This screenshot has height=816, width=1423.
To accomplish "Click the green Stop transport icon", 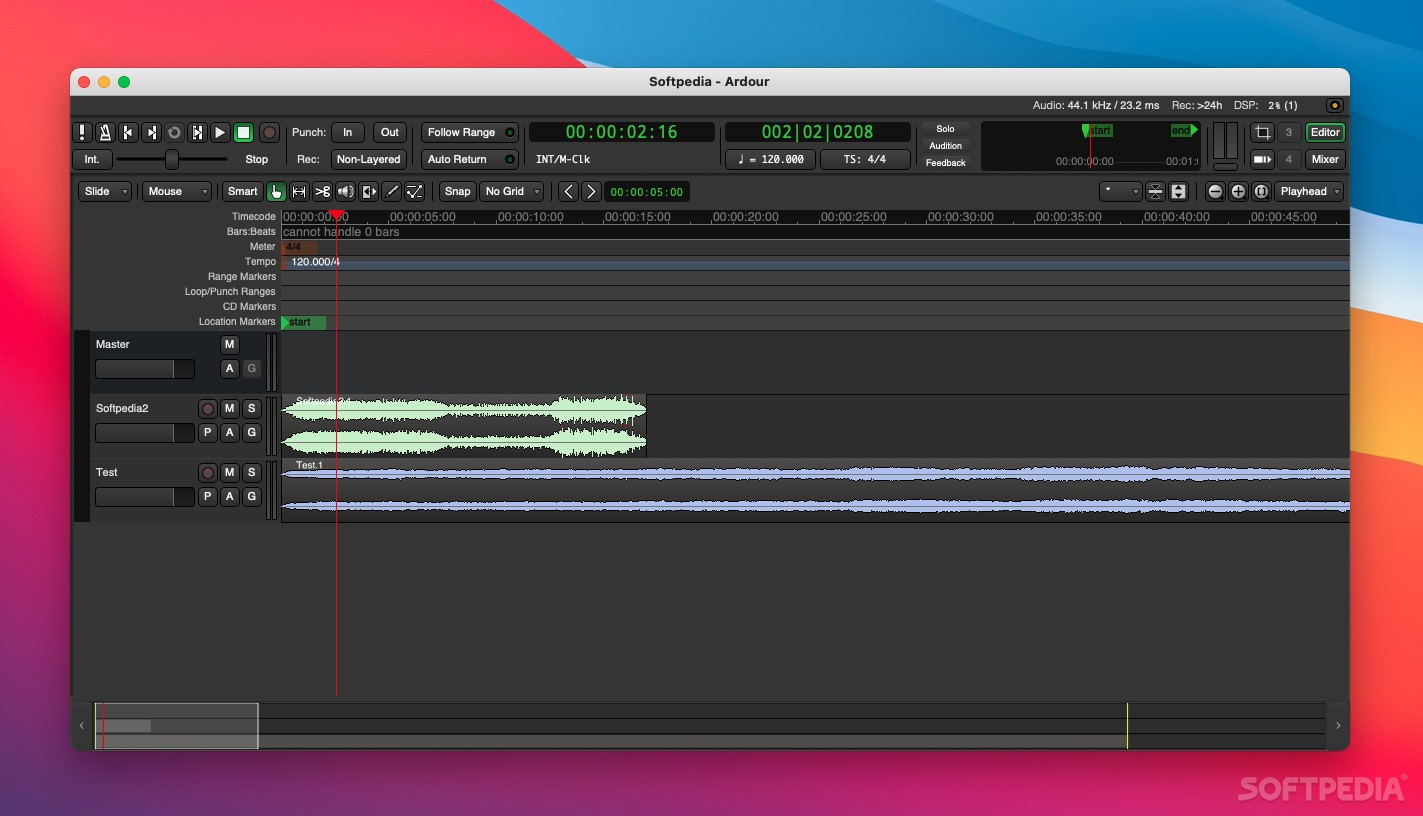I will [x=243, y=132].
